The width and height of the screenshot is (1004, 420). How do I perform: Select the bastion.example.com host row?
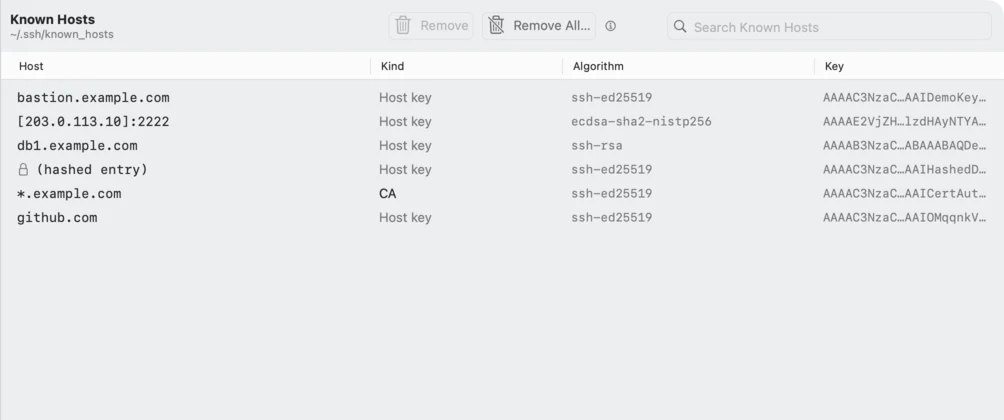502,98
